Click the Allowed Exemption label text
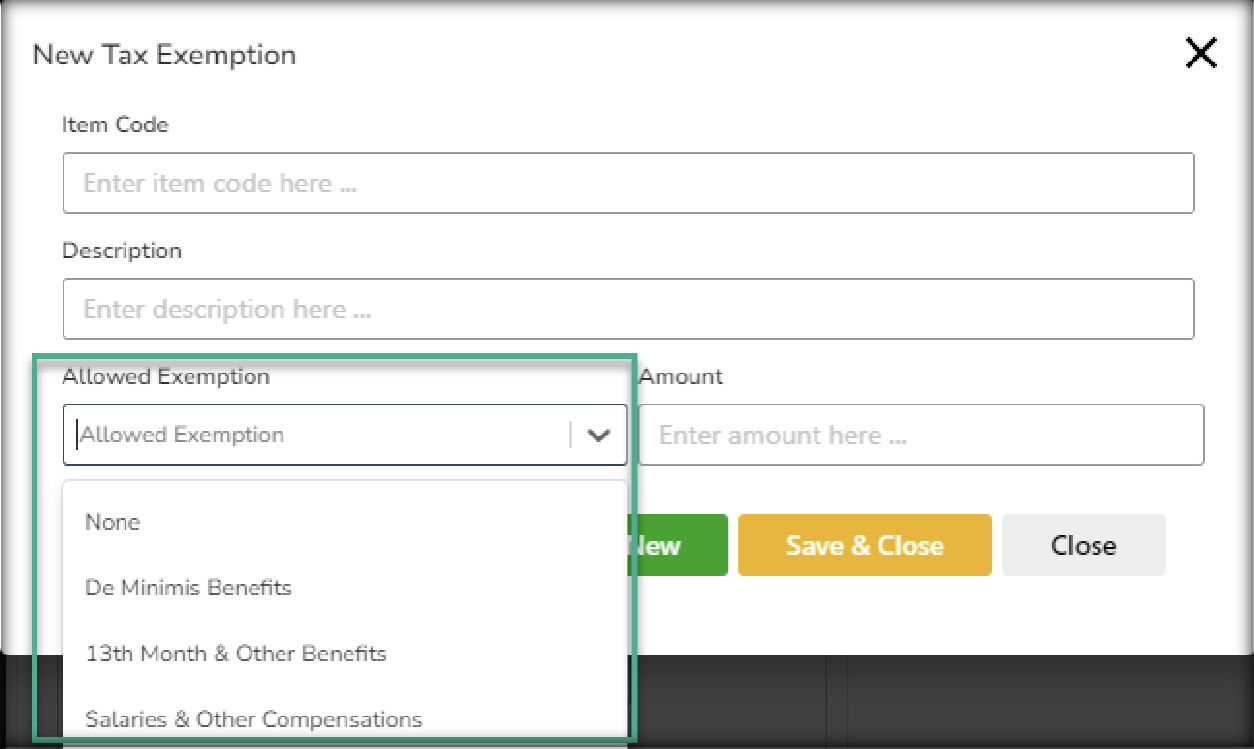 (166, 377)
